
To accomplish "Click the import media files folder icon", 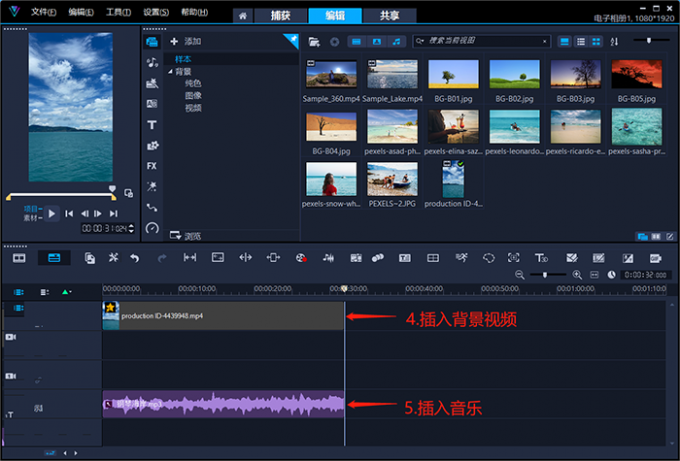I will click(314, 42).
